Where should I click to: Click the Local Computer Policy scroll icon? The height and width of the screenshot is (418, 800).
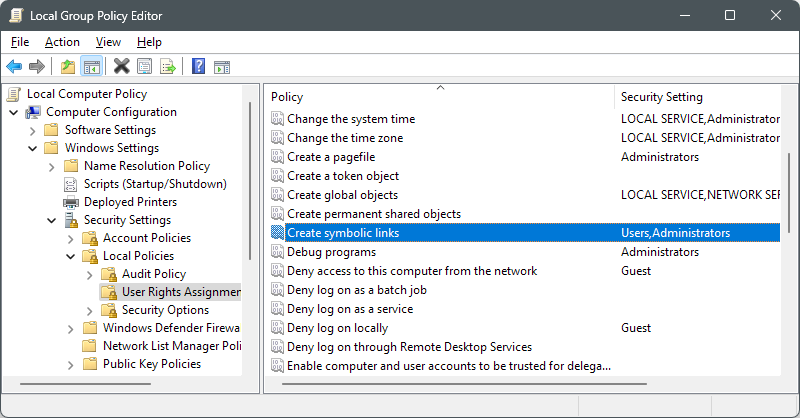14,94
